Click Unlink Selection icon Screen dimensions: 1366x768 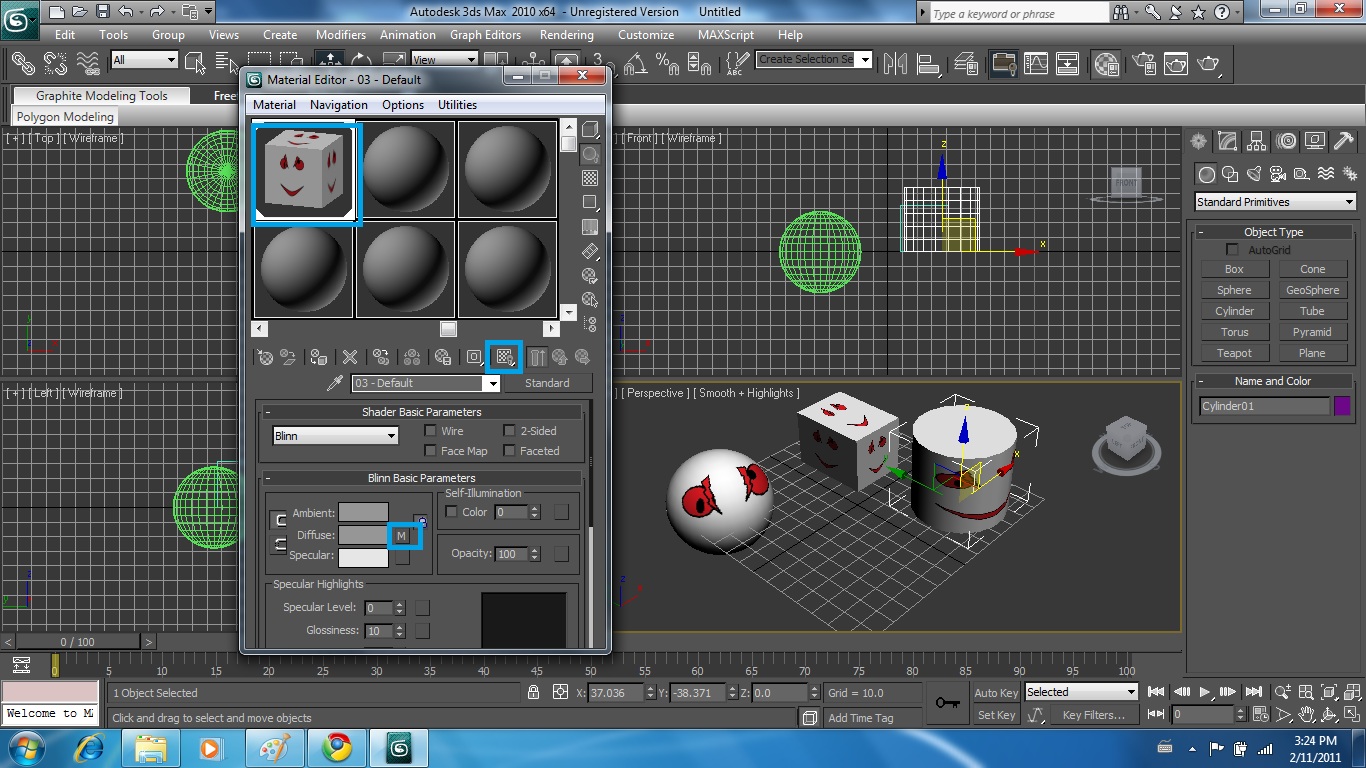pyautogui.click(x=55, y=63)
